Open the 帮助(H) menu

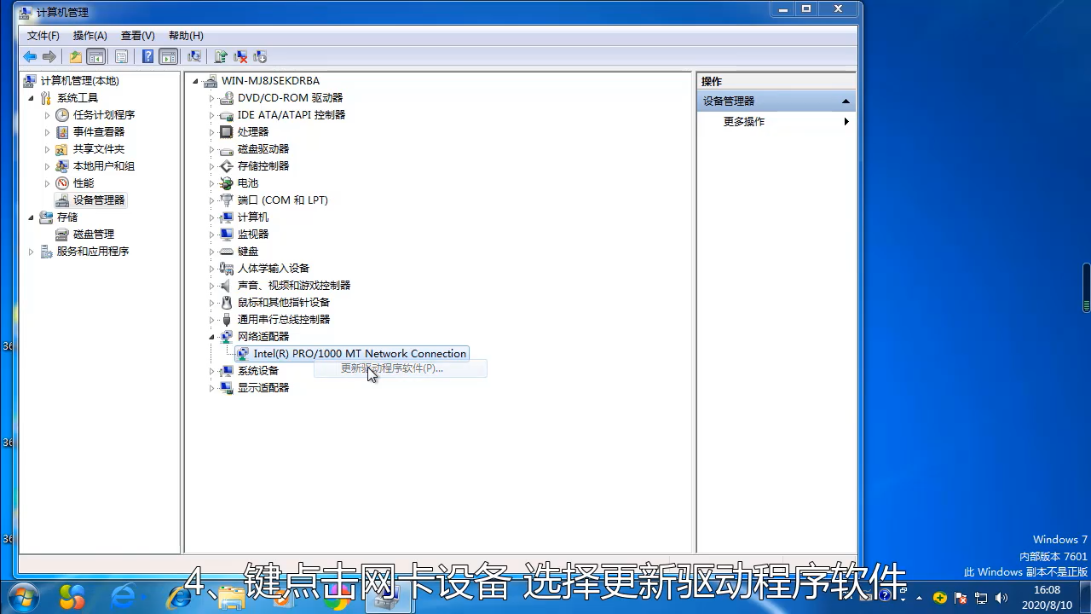(186, 36)
